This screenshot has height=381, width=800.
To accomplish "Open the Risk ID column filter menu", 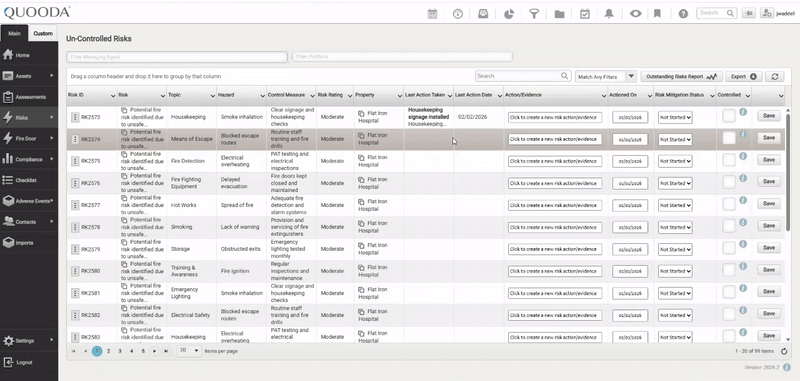I will [x=113, y=96].
